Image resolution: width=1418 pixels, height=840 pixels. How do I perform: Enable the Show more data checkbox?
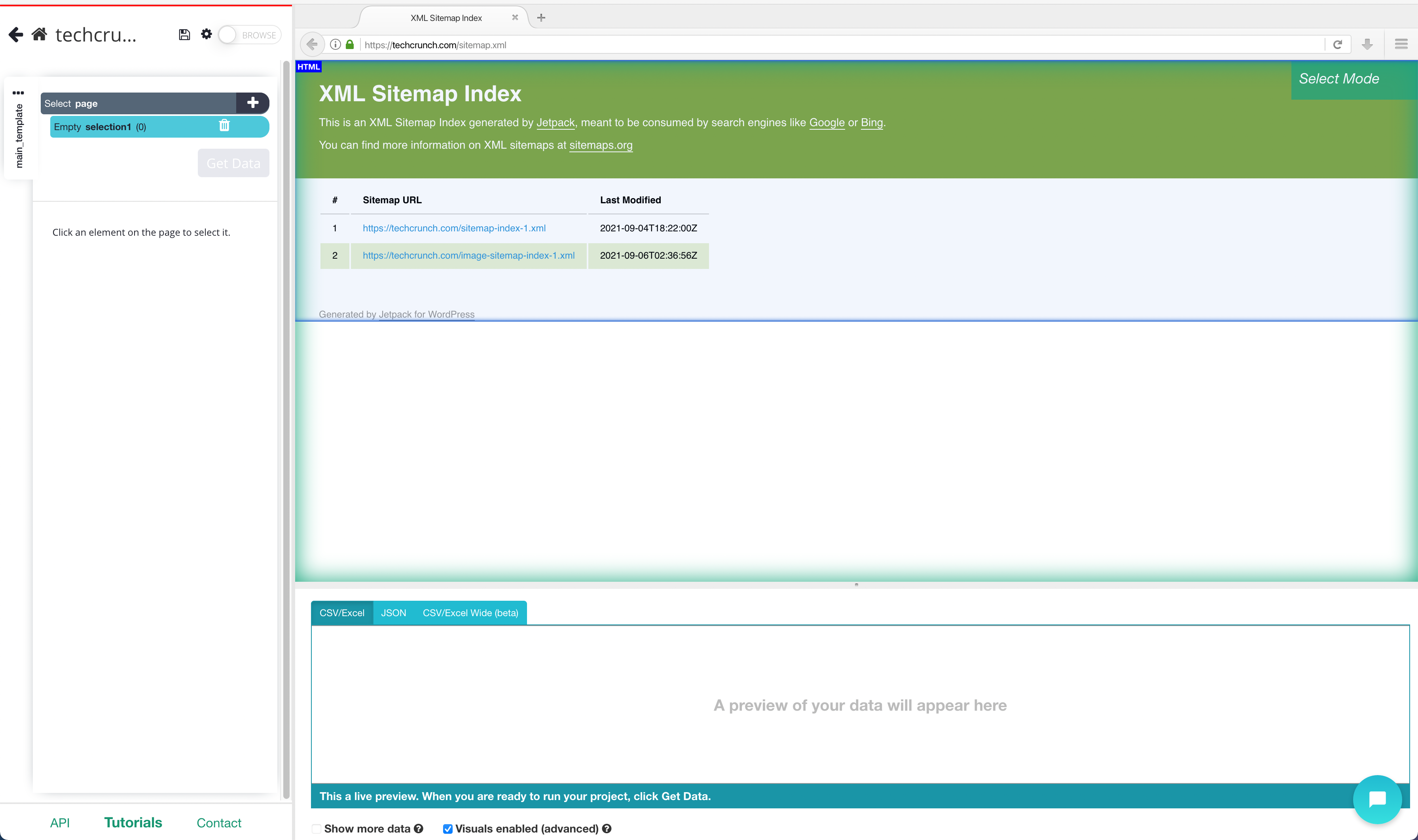[x=316, y=829]
